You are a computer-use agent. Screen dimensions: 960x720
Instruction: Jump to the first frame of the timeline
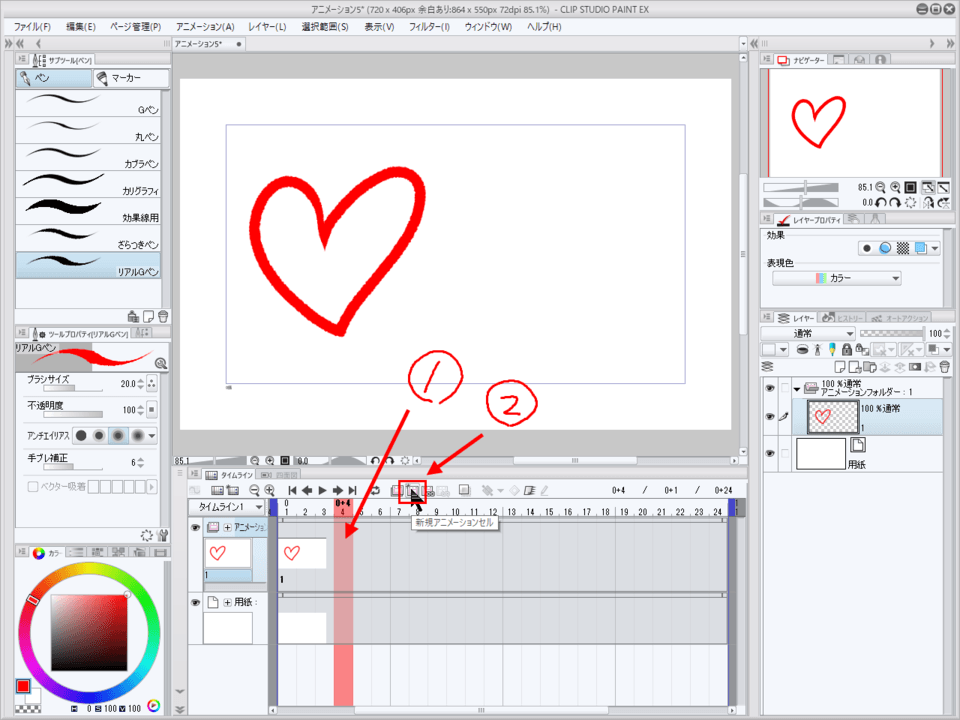point(292,491)
